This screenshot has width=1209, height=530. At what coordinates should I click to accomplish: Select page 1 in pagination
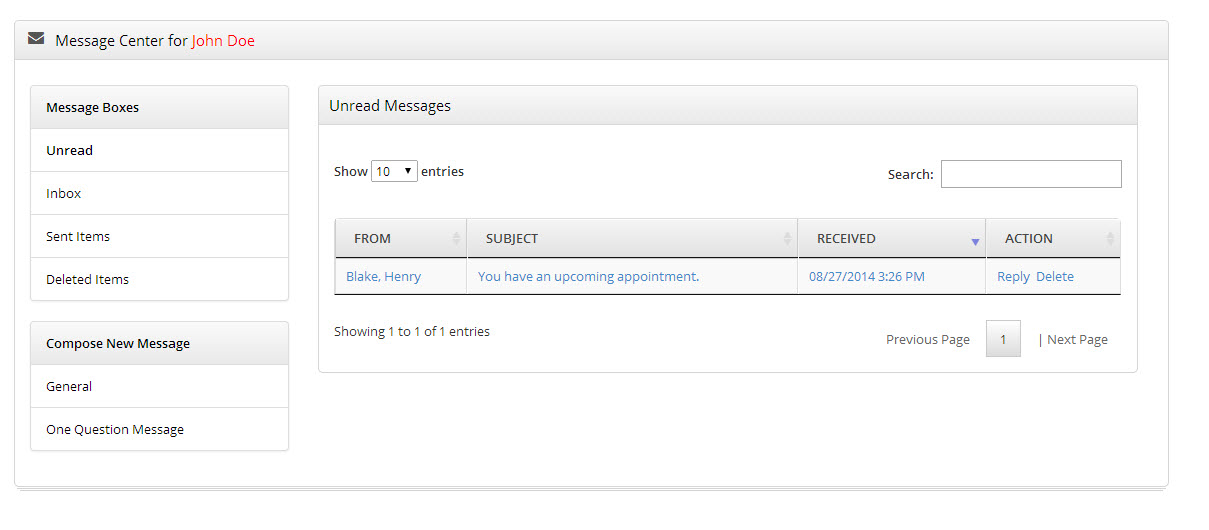(x=1003, y=339)
